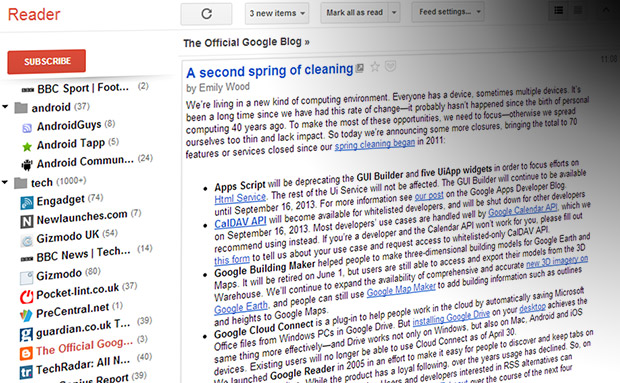Follow the 'installing Google Drive' link

pos(451,319)
